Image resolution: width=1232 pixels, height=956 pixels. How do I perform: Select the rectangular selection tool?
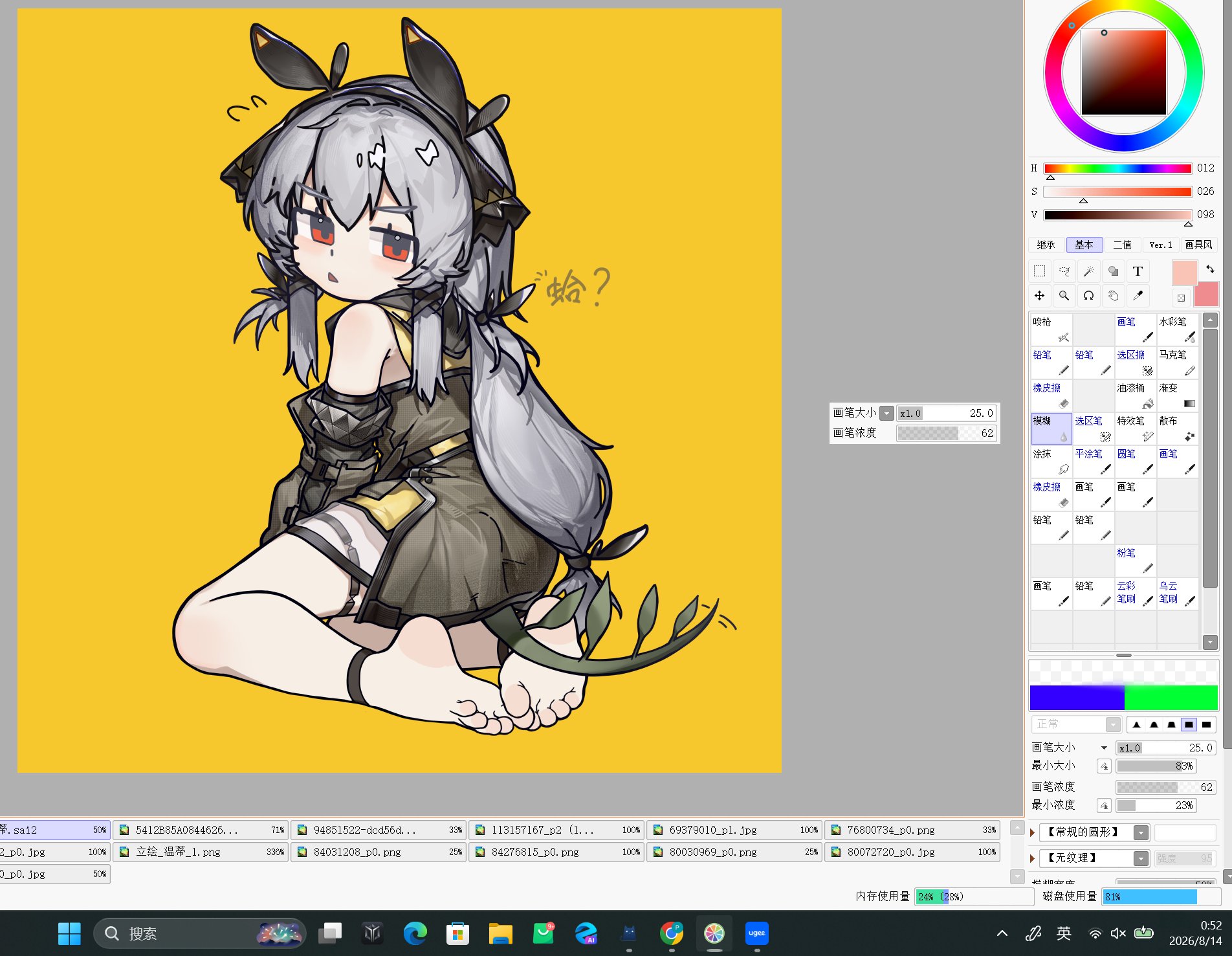click(1039, 271)
